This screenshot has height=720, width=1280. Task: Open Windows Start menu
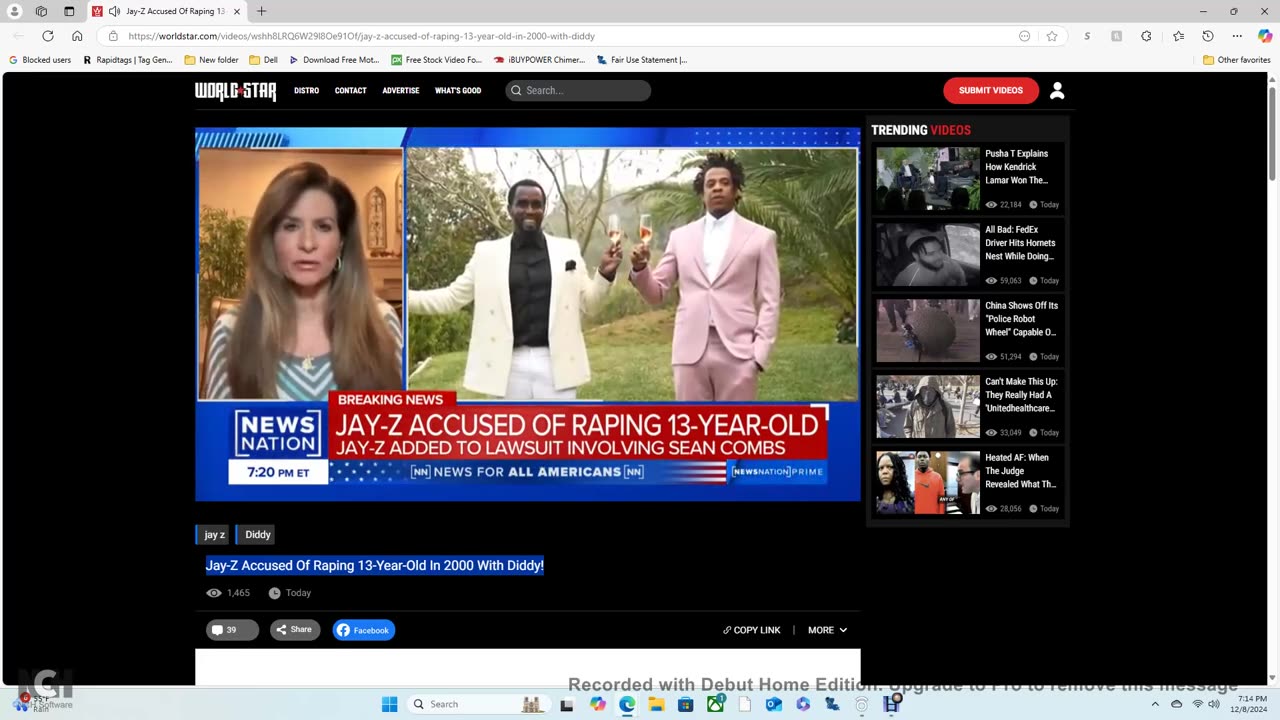tap(389, 704)
